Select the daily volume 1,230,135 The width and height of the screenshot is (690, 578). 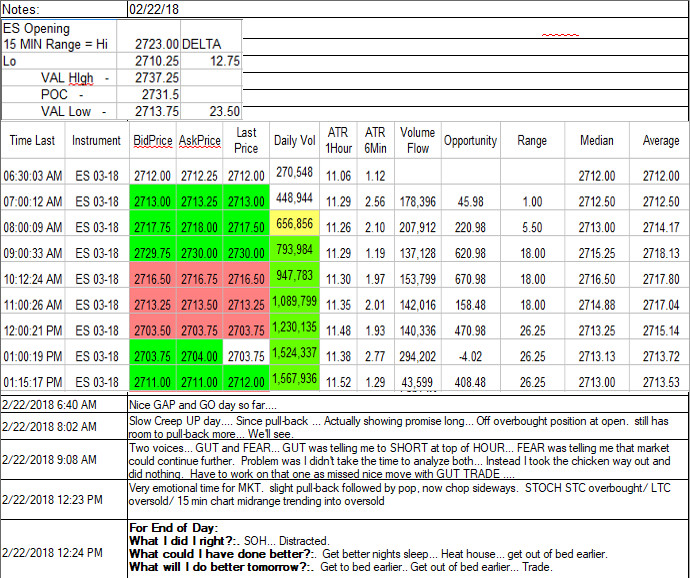point(295,327)
